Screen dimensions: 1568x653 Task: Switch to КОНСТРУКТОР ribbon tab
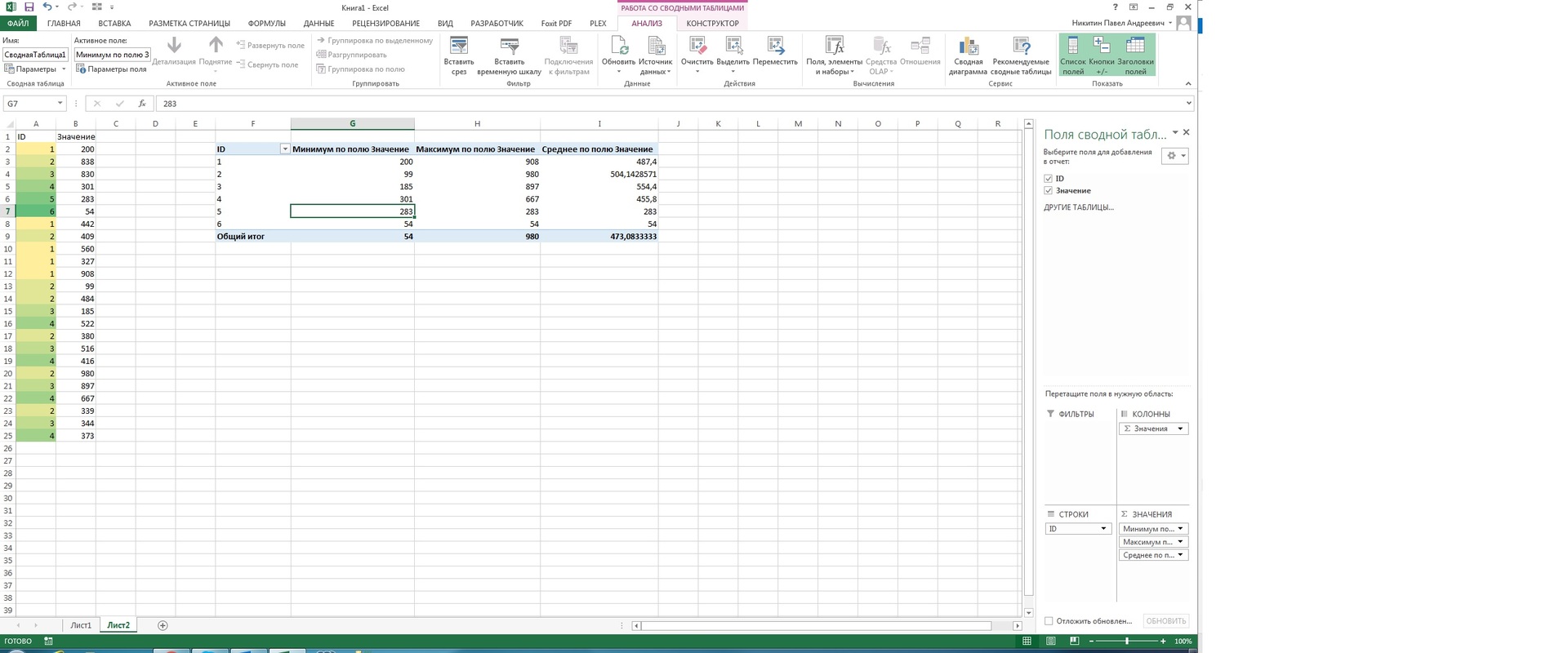pos(712,24)
